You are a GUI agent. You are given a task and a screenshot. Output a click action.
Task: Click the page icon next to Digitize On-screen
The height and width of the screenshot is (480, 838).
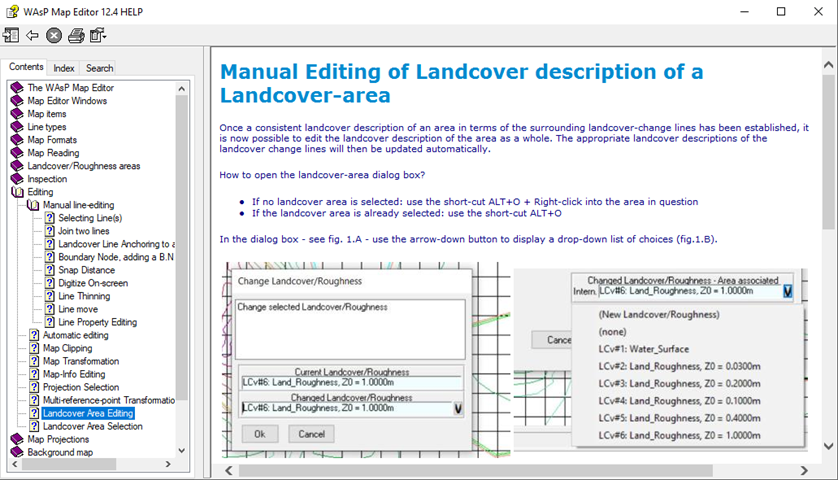click(x=50, y=283)
